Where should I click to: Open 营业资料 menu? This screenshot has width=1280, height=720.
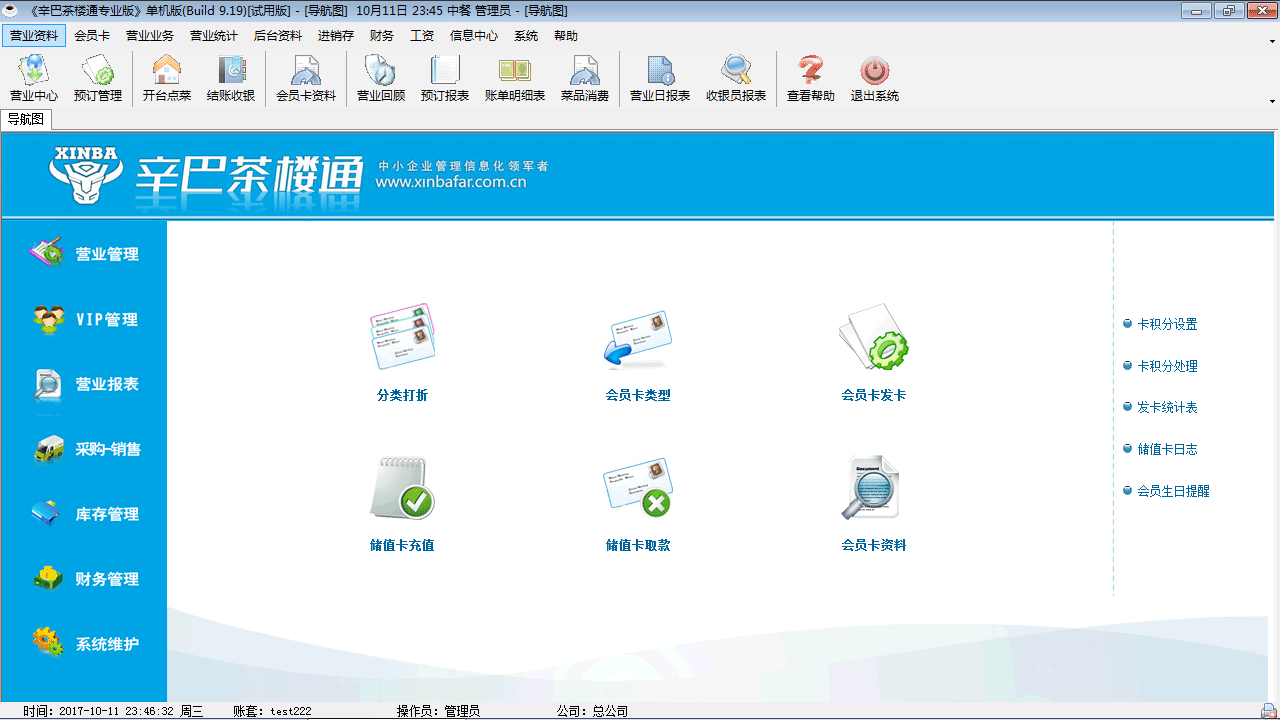(34, 35)
